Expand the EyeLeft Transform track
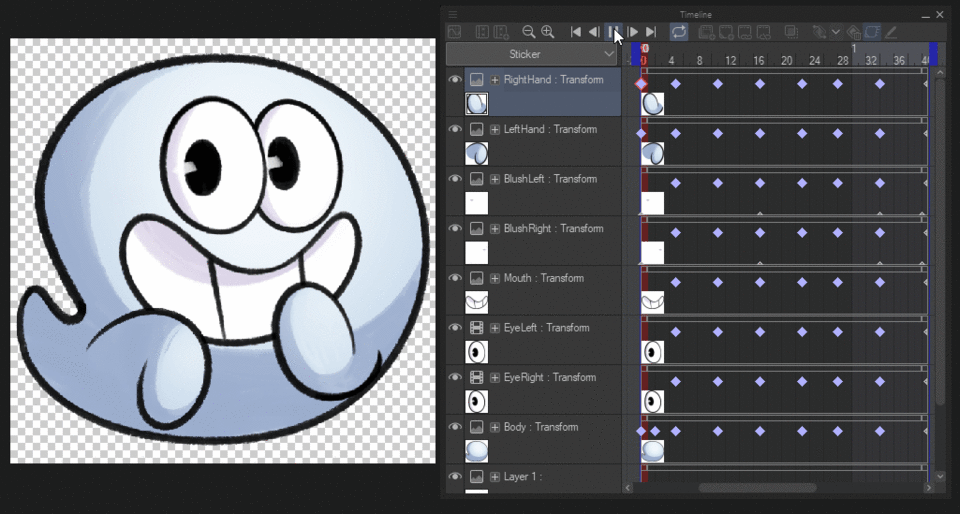Viewport: 960px width, 514px height. [x=495, y=328]
